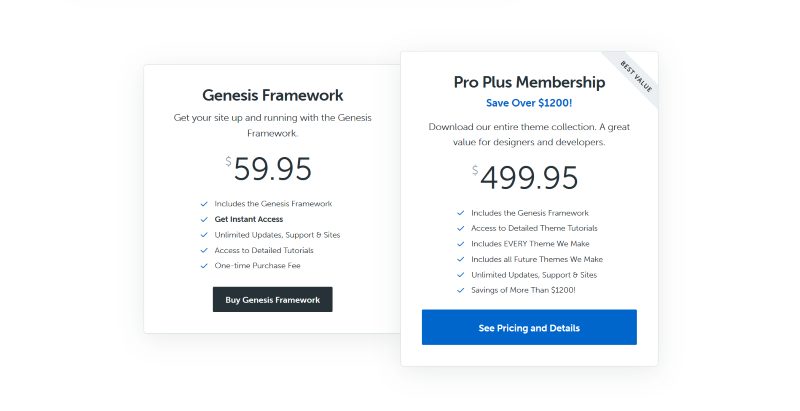This screenshot has width=800, height=411.
Task: Select the Genesis Framework heading
Action: tap(272, 95)
